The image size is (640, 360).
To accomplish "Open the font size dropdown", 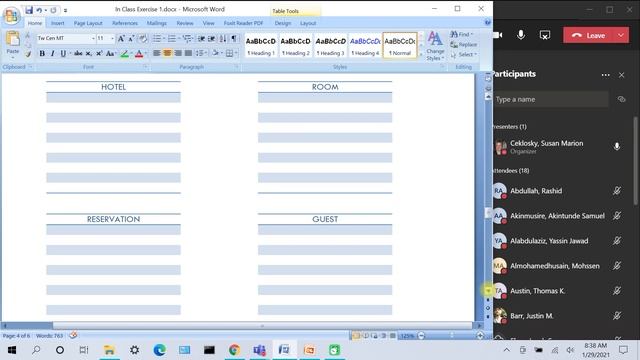I will [112, 38].
